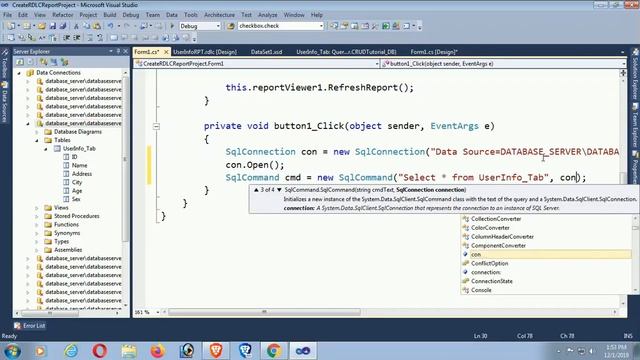Click the Start Debugging play icon
Image resolution: width=640 pixels, height=360 pixels.
pyautogui.click(x=172, y=26)
